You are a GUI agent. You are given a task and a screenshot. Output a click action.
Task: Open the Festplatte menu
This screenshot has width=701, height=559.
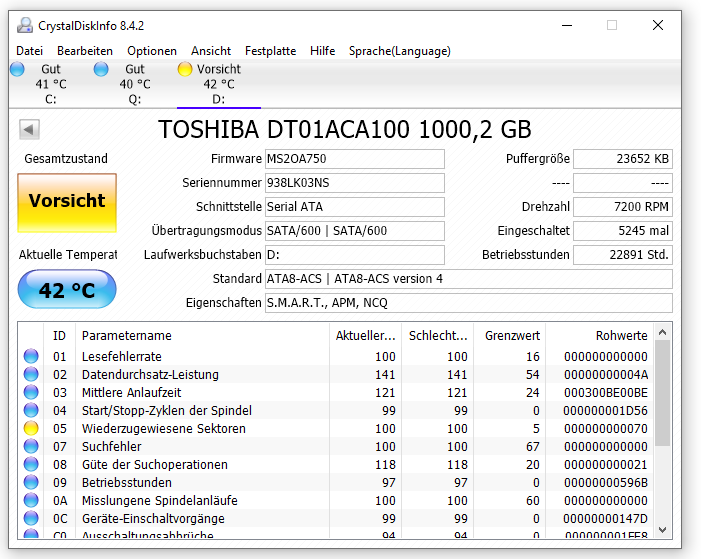tap(270, 51)
